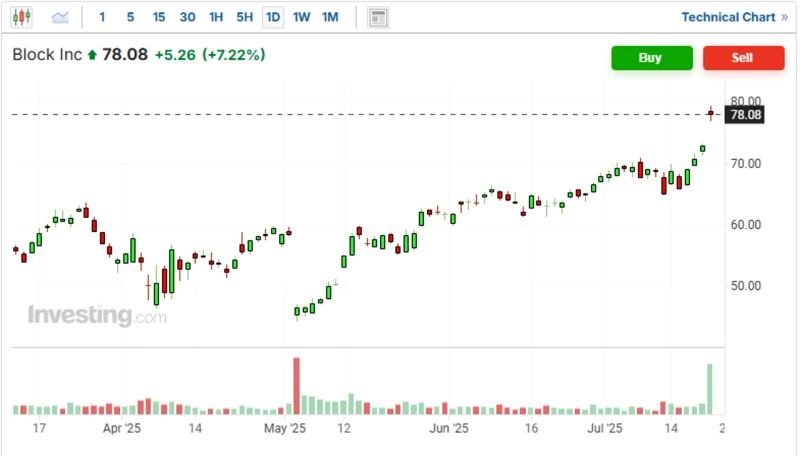Click the tall red volume bar in May
This screenshot has height=456, width=800.
(x=296, y=385)
